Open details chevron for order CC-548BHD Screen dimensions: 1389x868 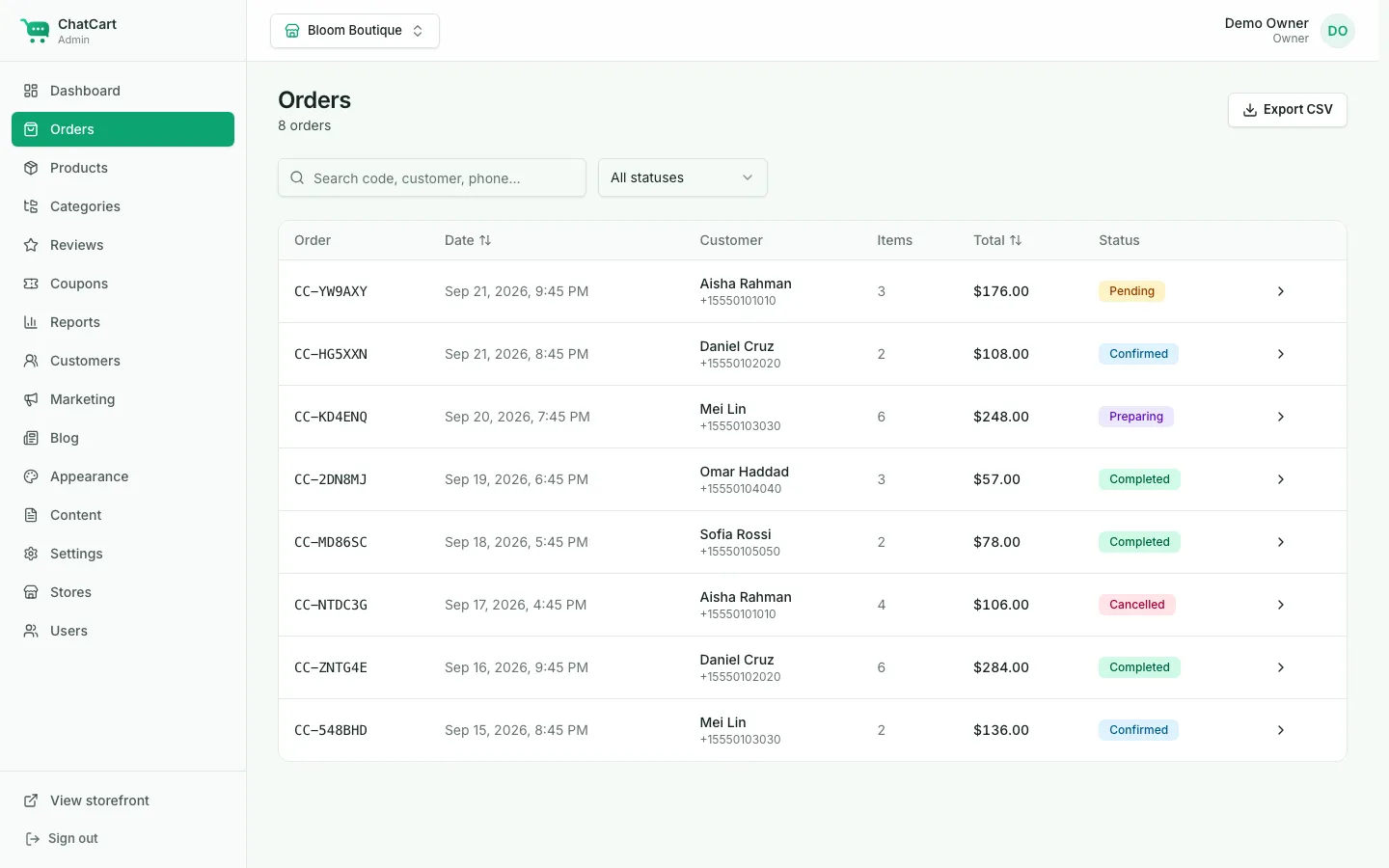click(x=1281, y=730)
